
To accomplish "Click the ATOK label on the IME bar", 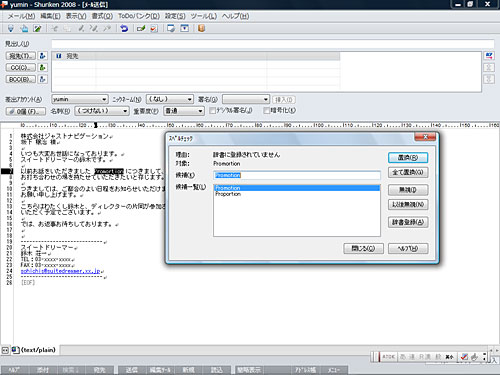I will point(388,357).
